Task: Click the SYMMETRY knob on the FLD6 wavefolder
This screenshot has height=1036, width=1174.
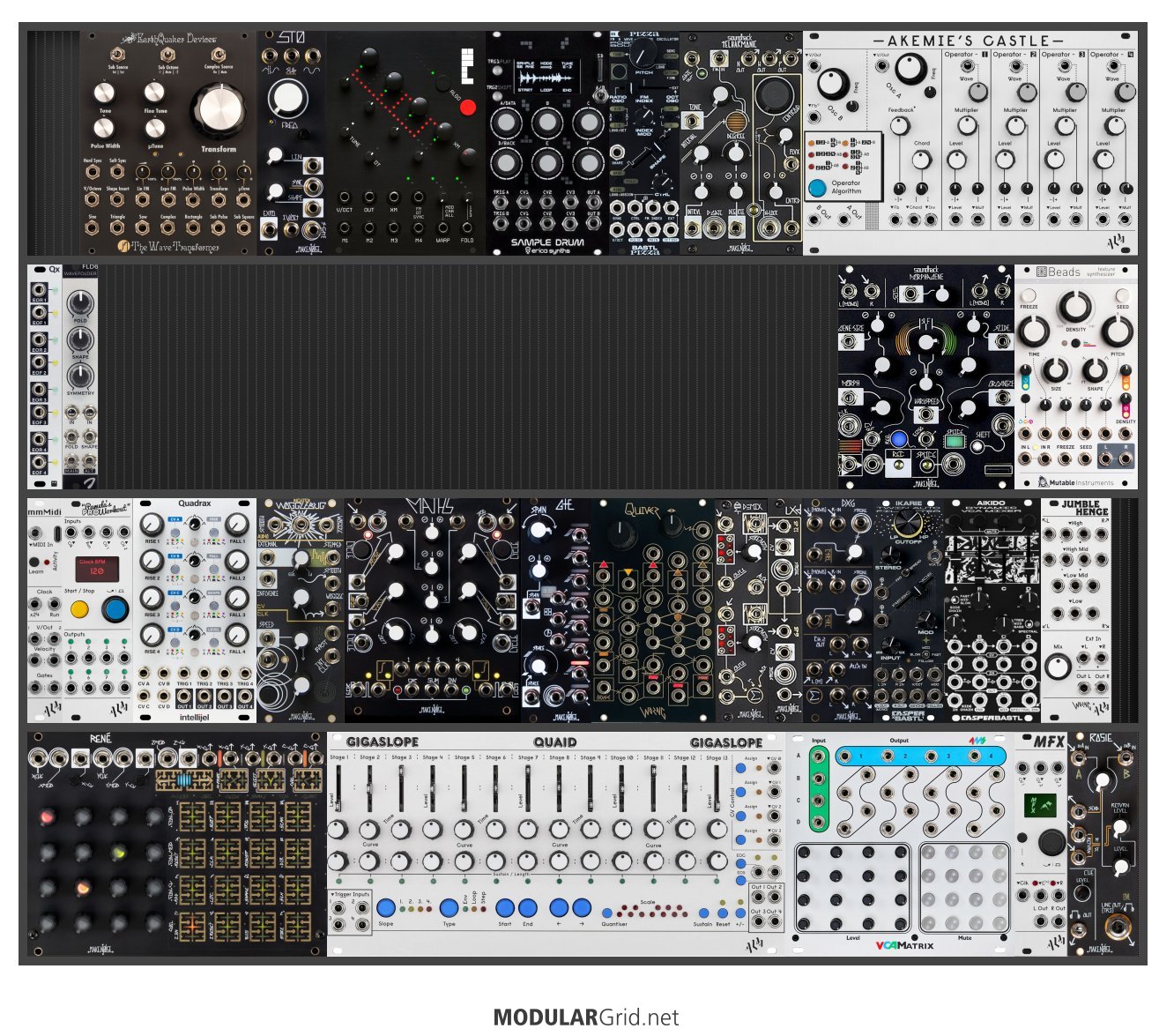Action: pos(80,376)
